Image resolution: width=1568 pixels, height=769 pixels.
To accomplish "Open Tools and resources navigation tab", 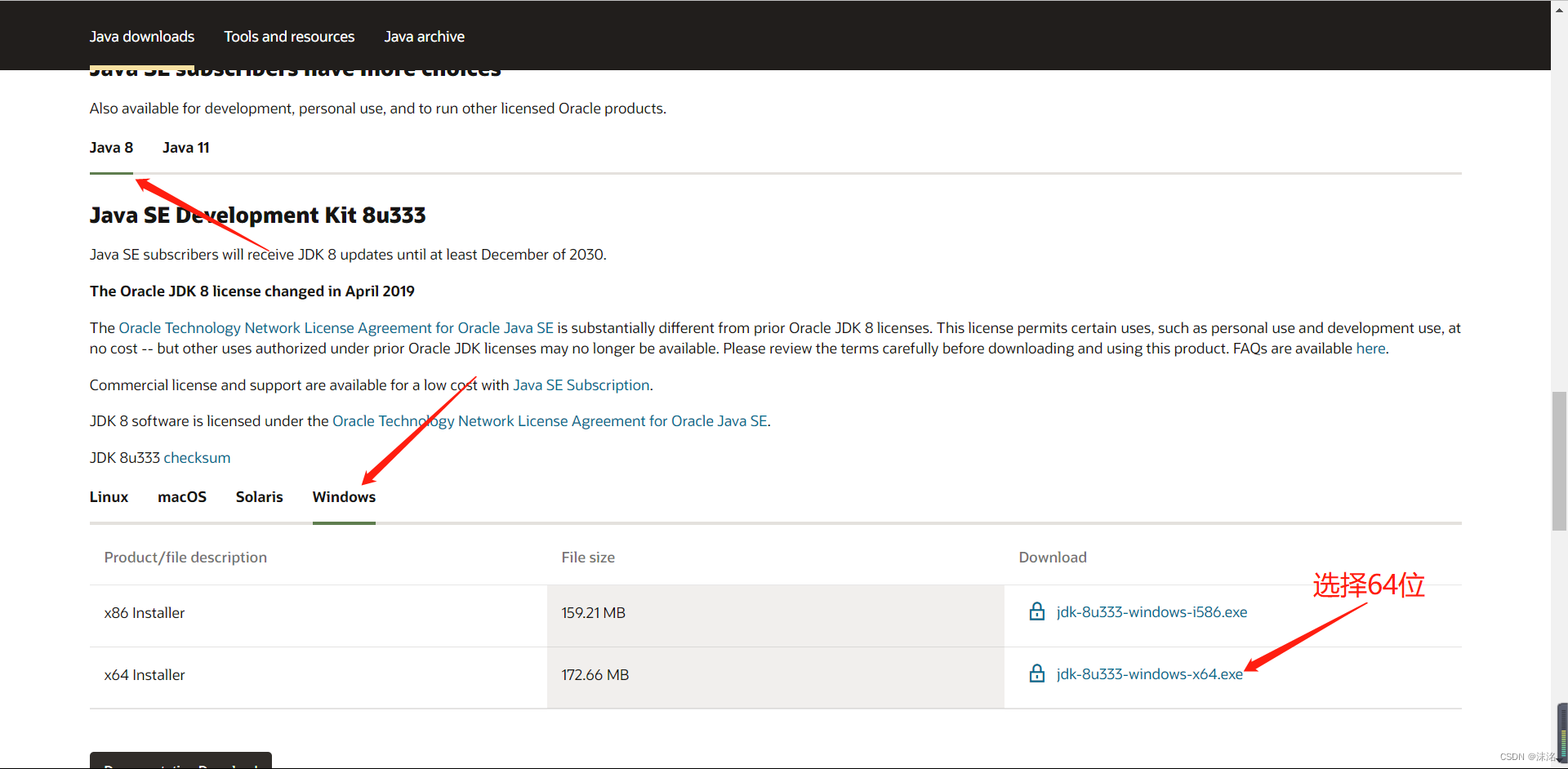I will click(289, 37).
